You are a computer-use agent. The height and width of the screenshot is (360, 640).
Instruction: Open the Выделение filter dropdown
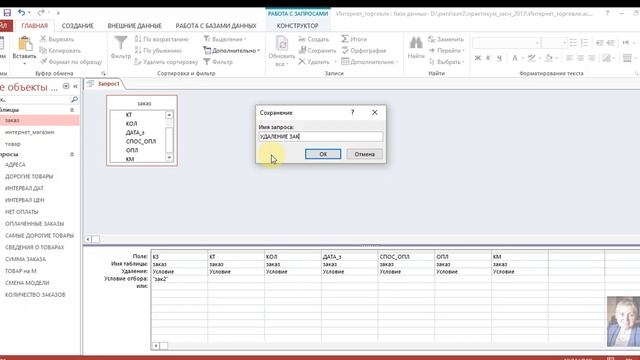coord(225,39)
